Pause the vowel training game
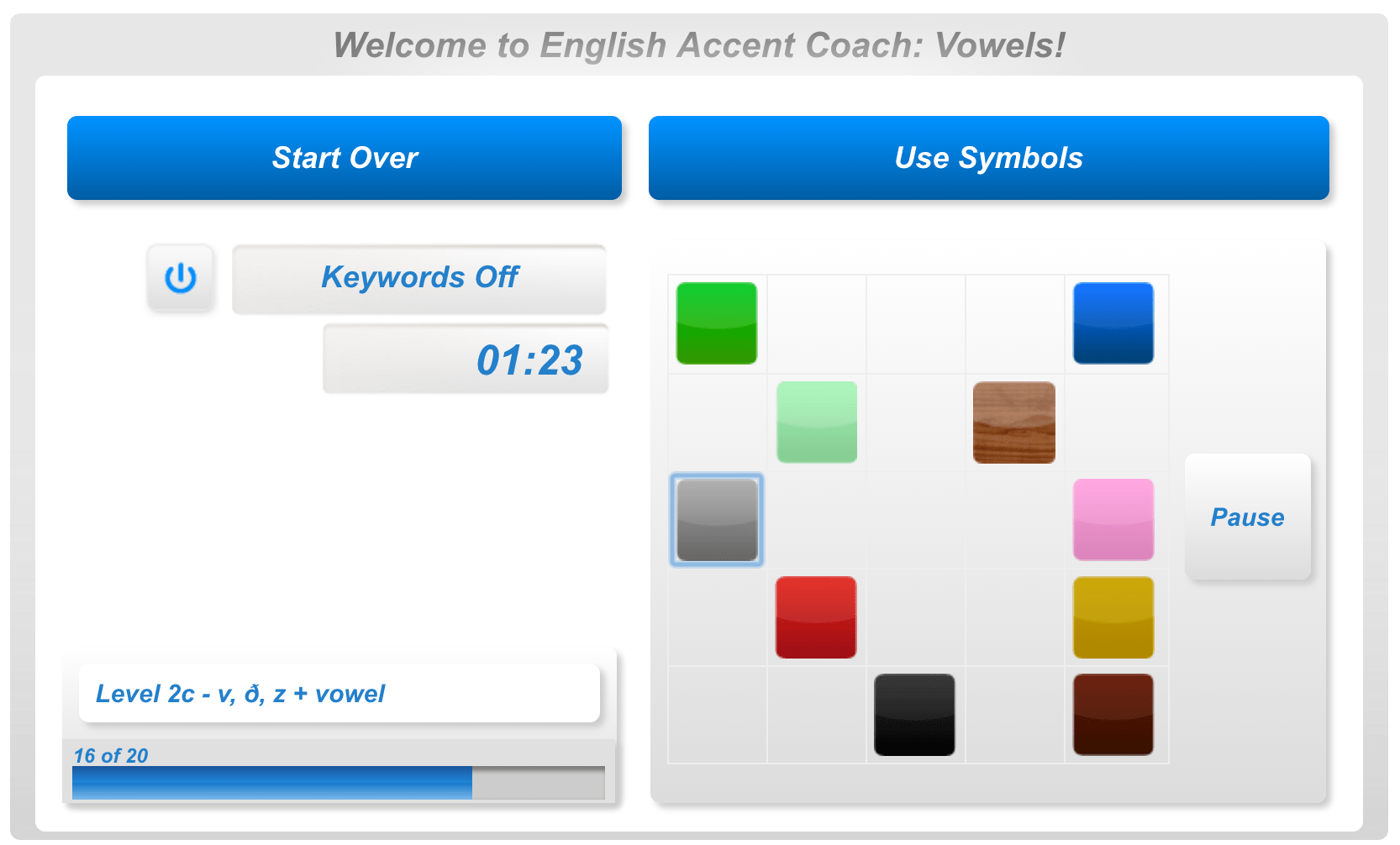1400x845 pixels. pyautogui.click(x=1247, y=517)
